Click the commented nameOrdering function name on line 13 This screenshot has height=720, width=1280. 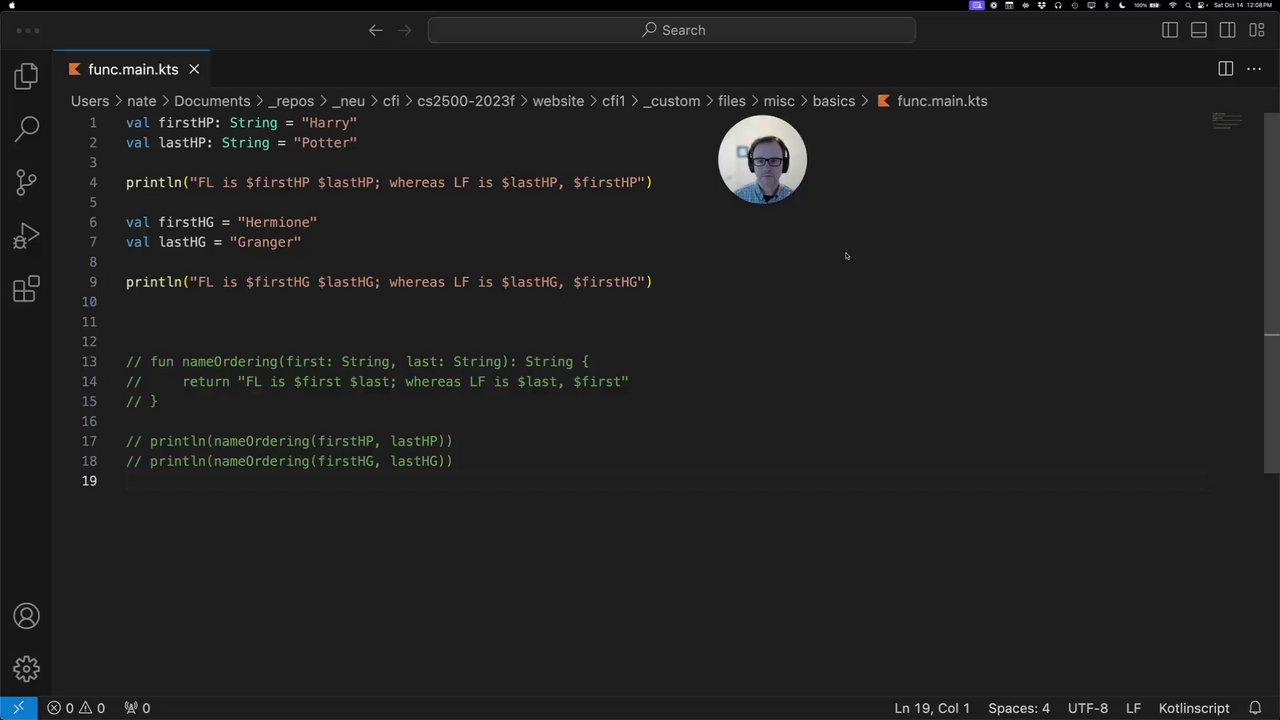tap(230, 362)
